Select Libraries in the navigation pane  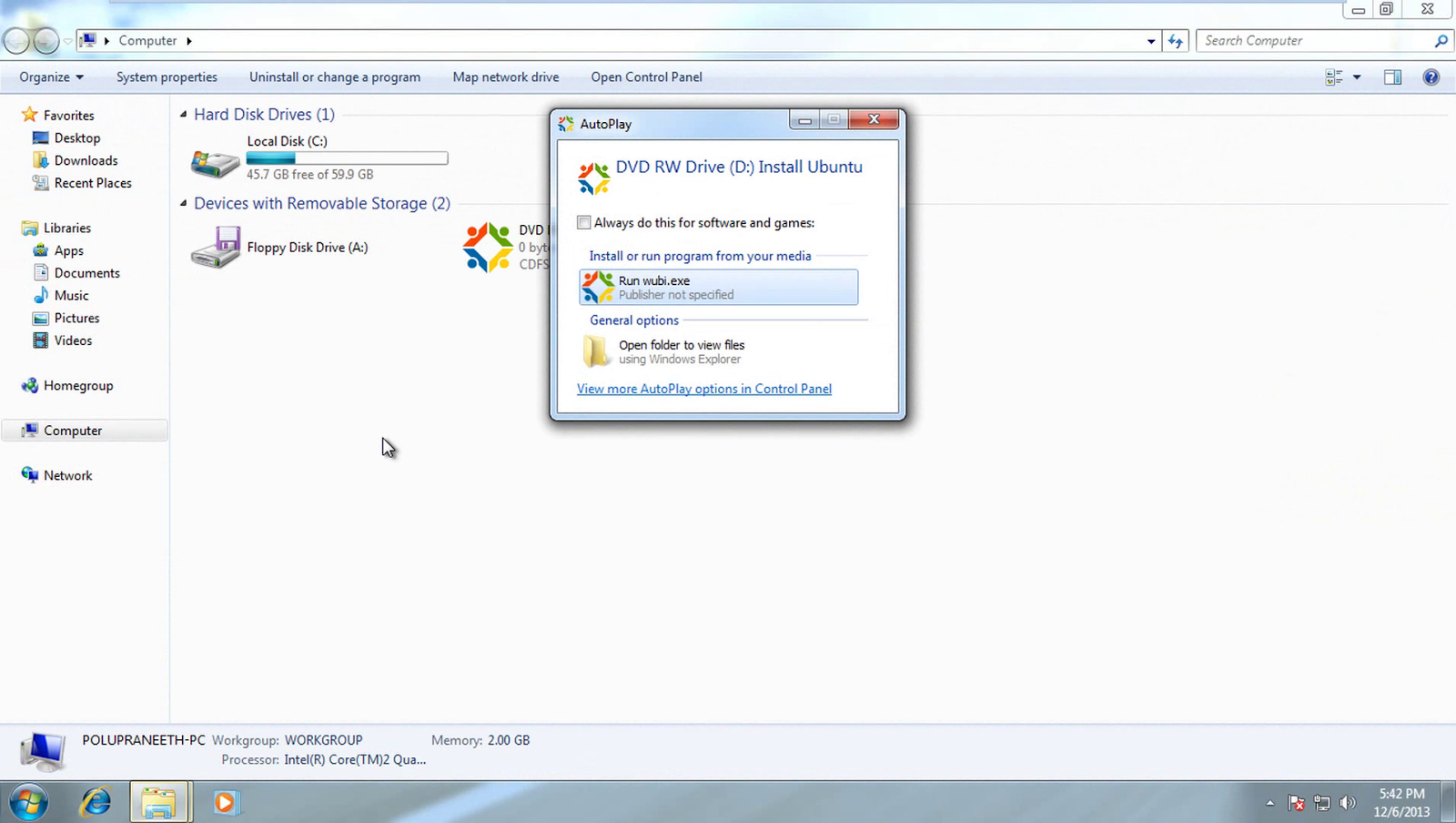click(67, 229)
